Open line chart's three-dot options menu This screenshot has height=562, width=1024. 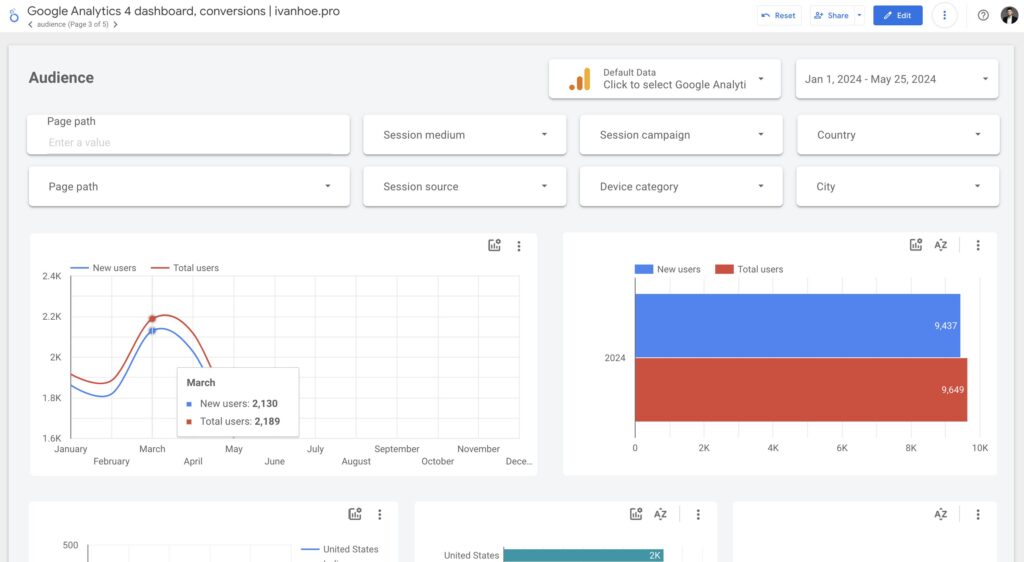(x=519, y=246)
